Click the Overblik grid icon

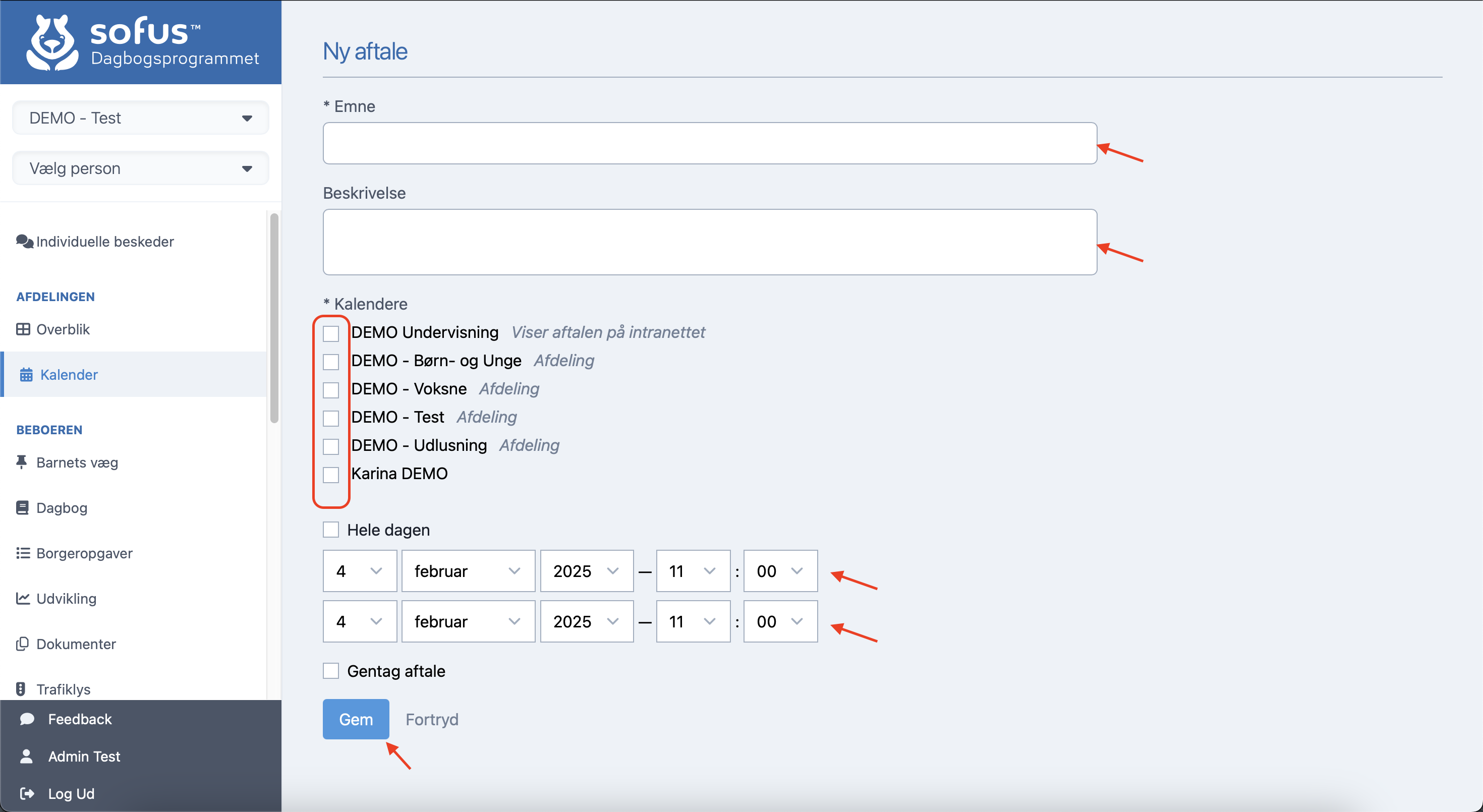(x=23, y=329)
